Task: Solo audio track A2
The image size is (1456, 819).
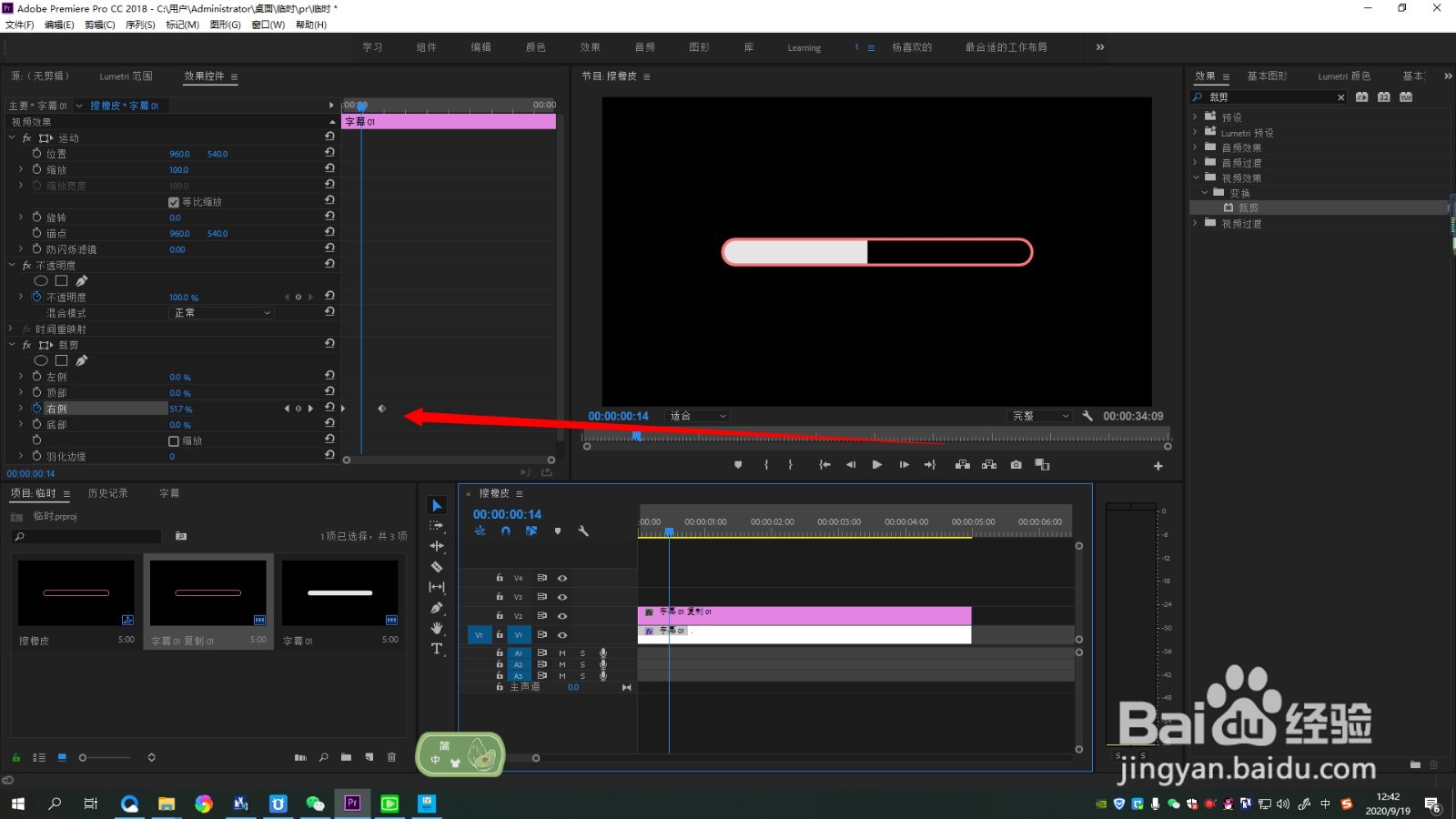Action: click(582, 664)
